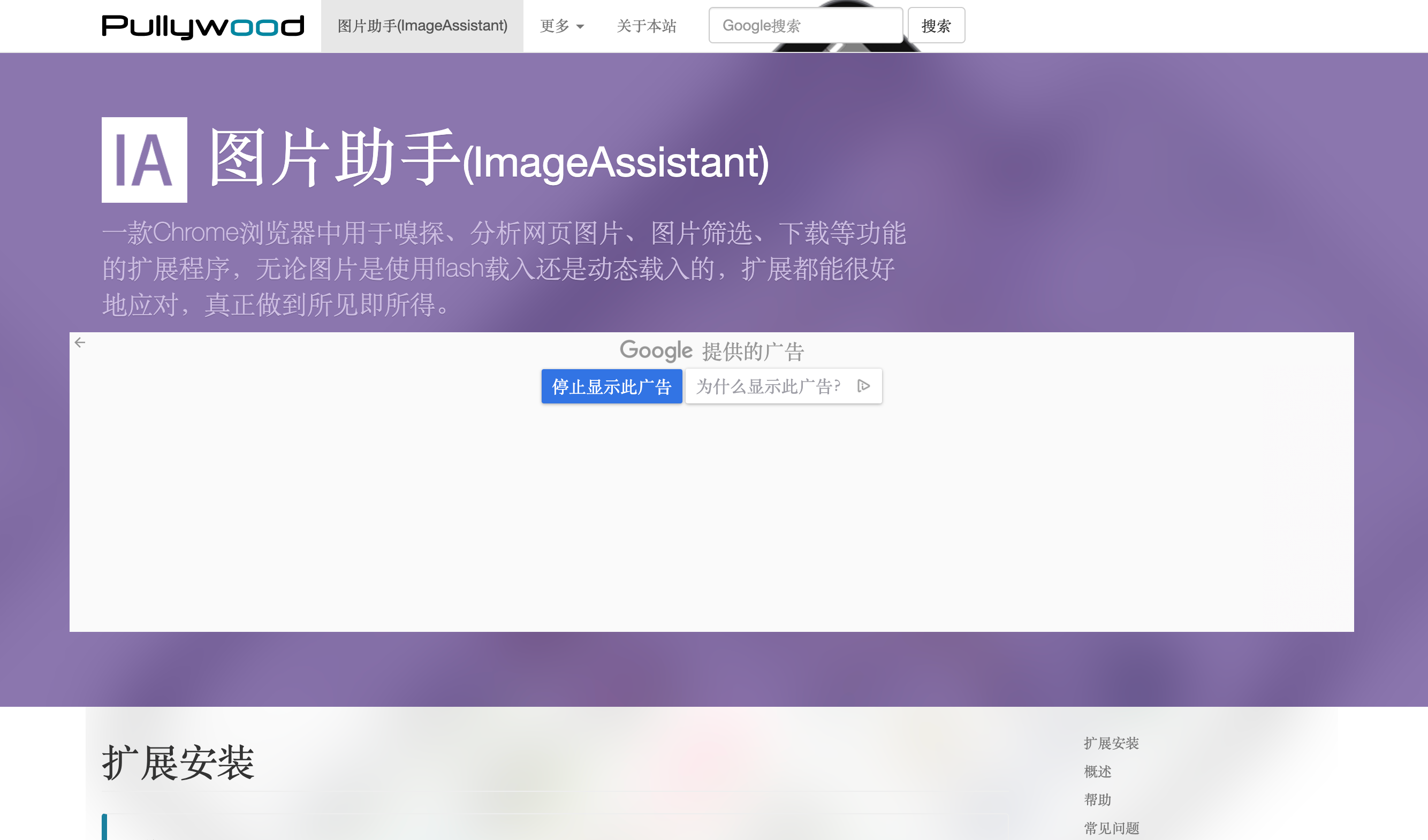Select 常见问题 in the sidebar list

click(x=1111, y=828)
